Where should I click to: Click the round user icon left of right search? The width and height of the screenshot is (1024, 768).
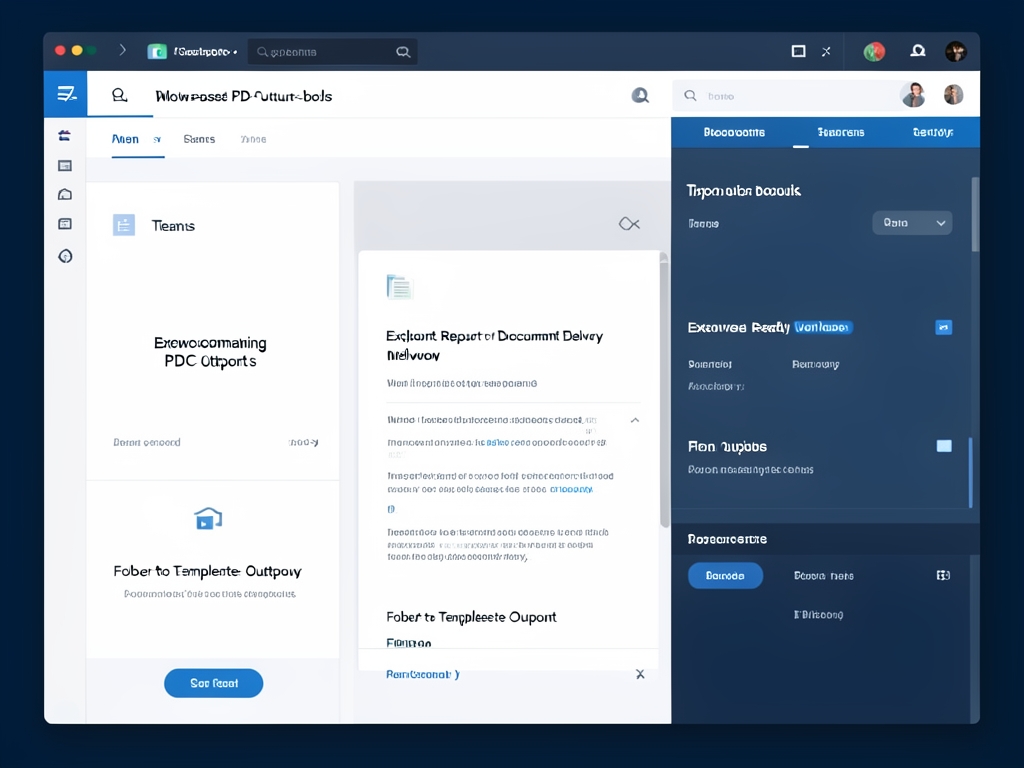[640, 95]
